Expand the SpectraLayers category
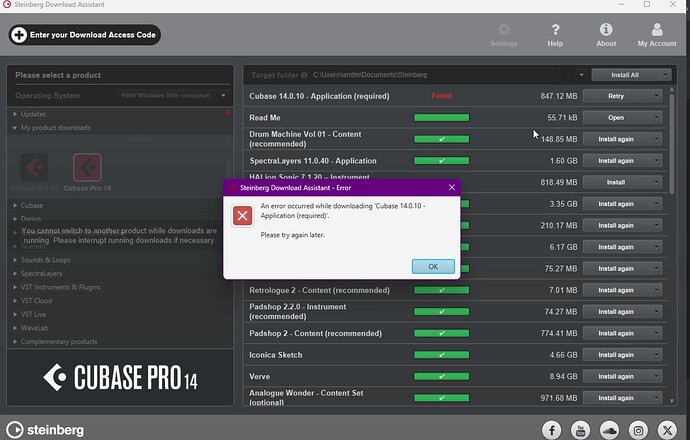Viewport: 690px width, 440px height. [15, 273]
